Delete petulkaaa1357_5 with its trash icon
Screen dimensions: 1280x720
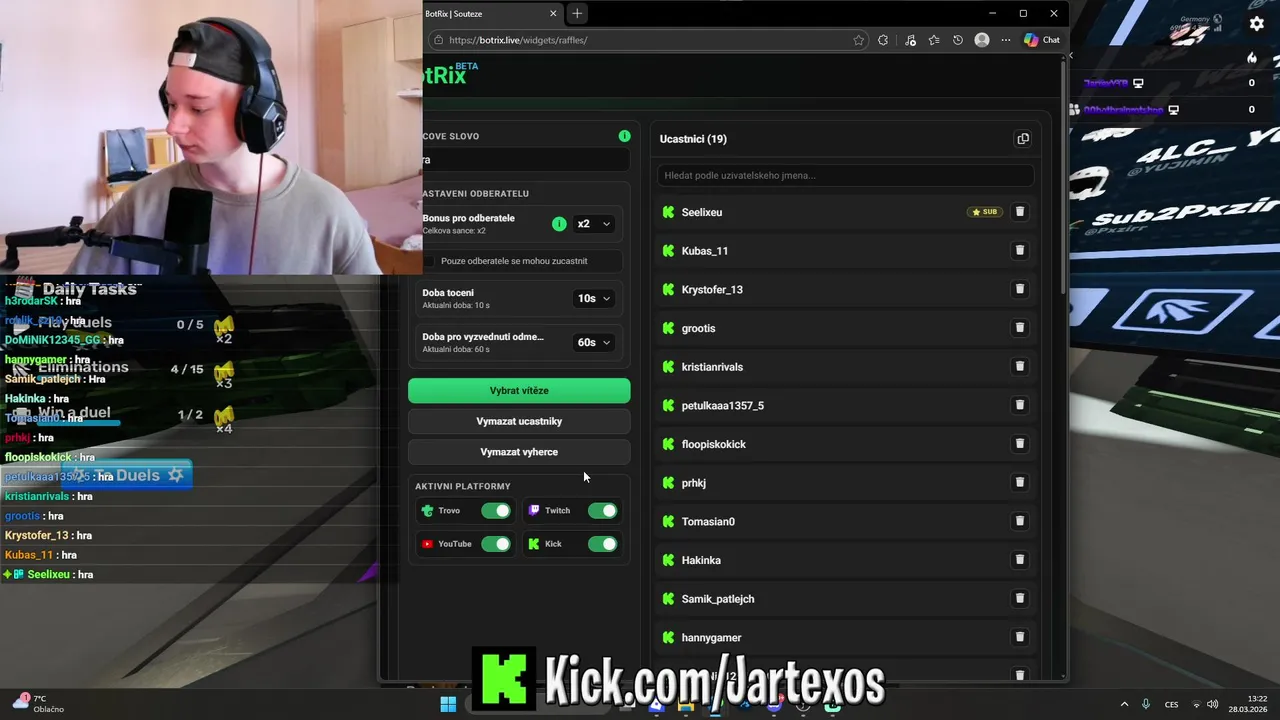pyautogui.click(x=1020, y=405)
